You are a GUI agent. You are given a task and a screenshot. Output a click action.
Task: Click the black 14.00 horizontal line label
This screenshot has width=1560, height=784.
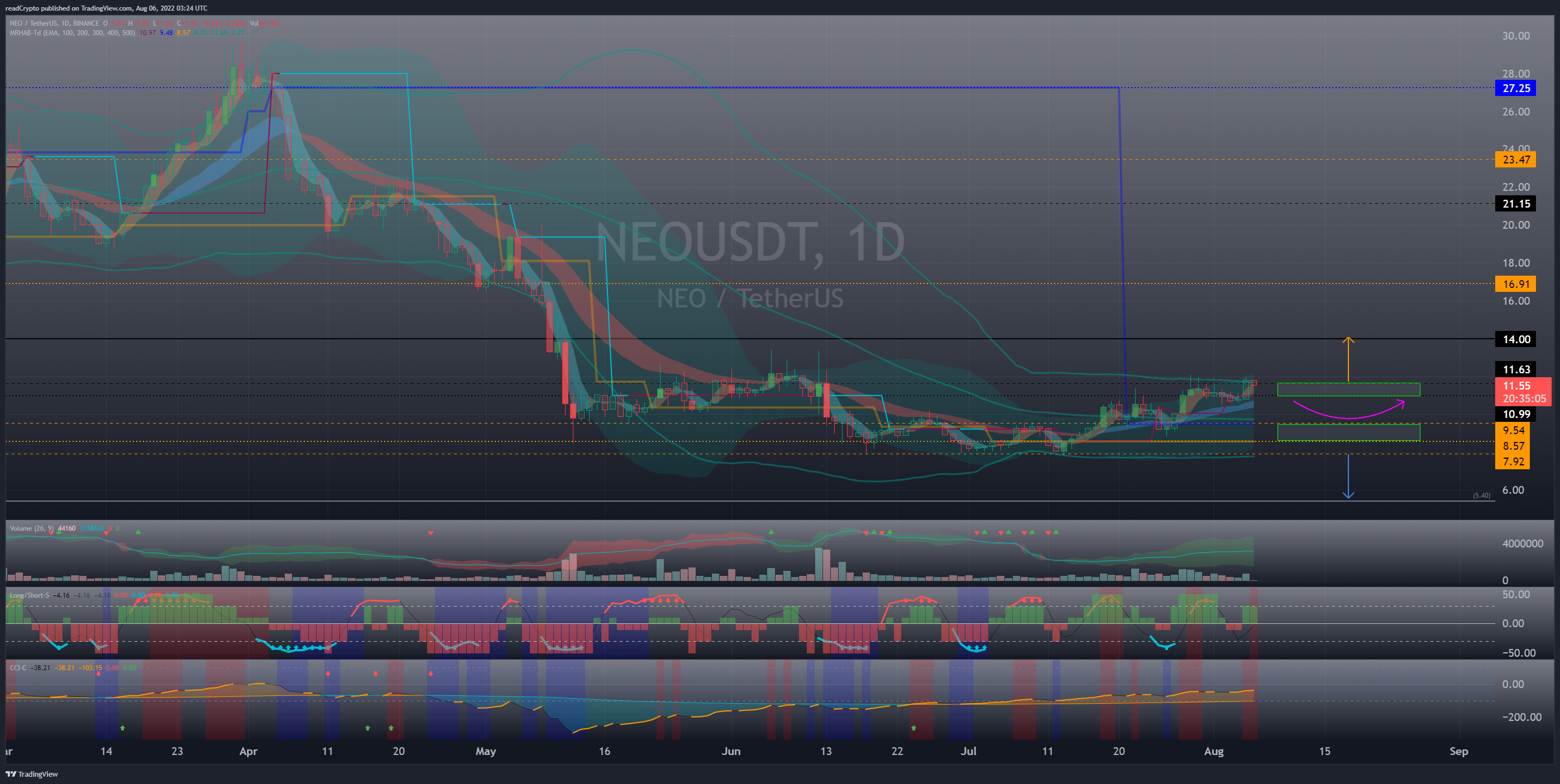1516,339
